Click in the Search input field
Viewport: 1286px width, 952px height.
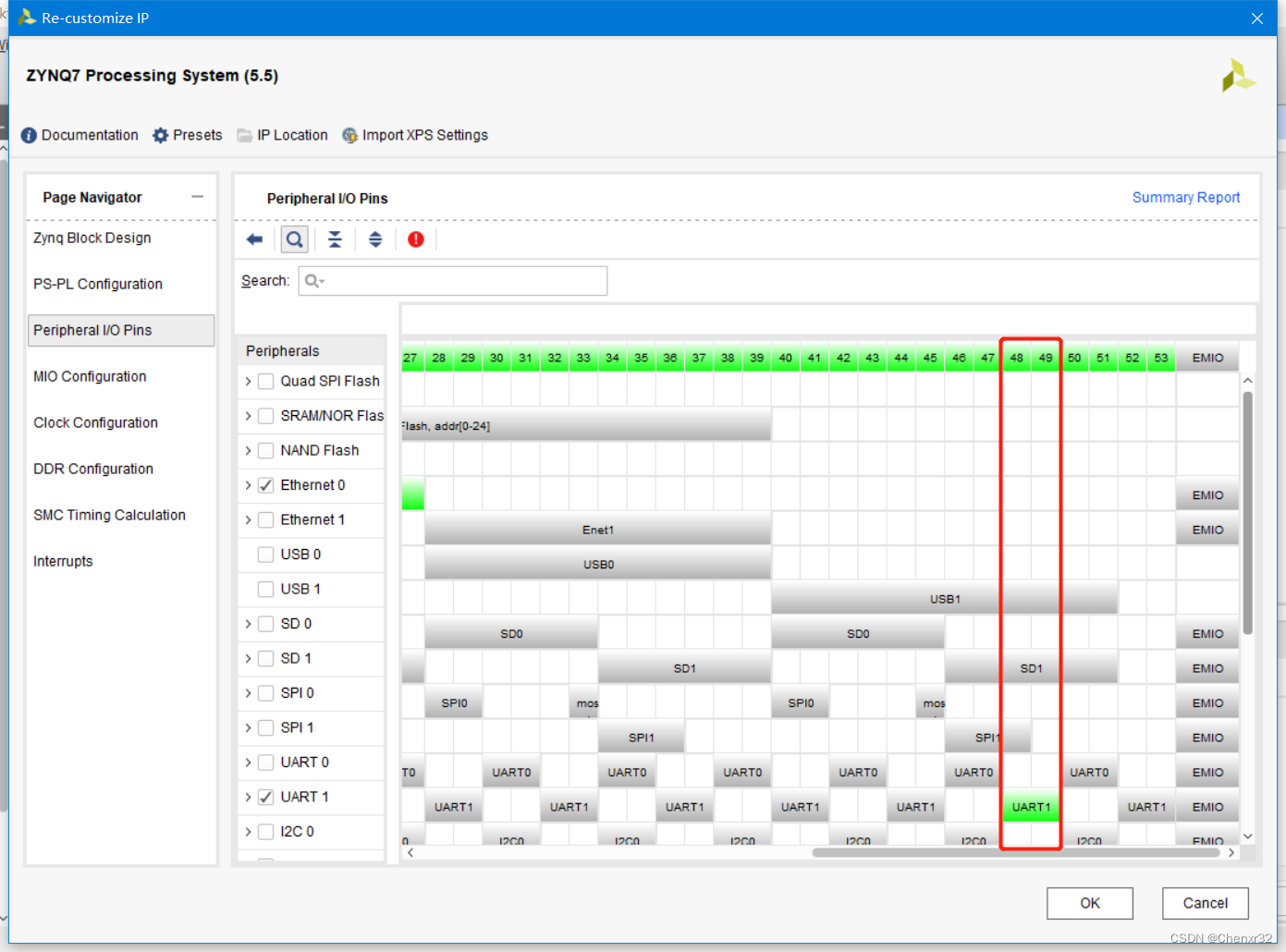(453, 281)
